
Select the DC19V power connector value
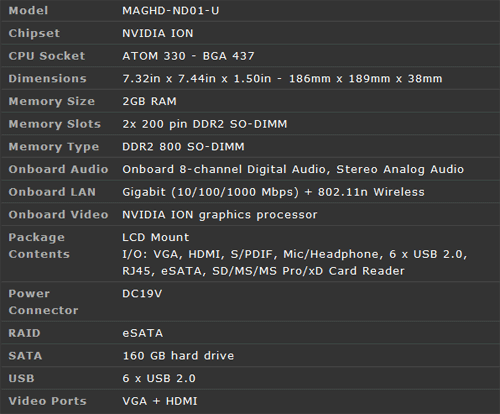pos(142,294)
